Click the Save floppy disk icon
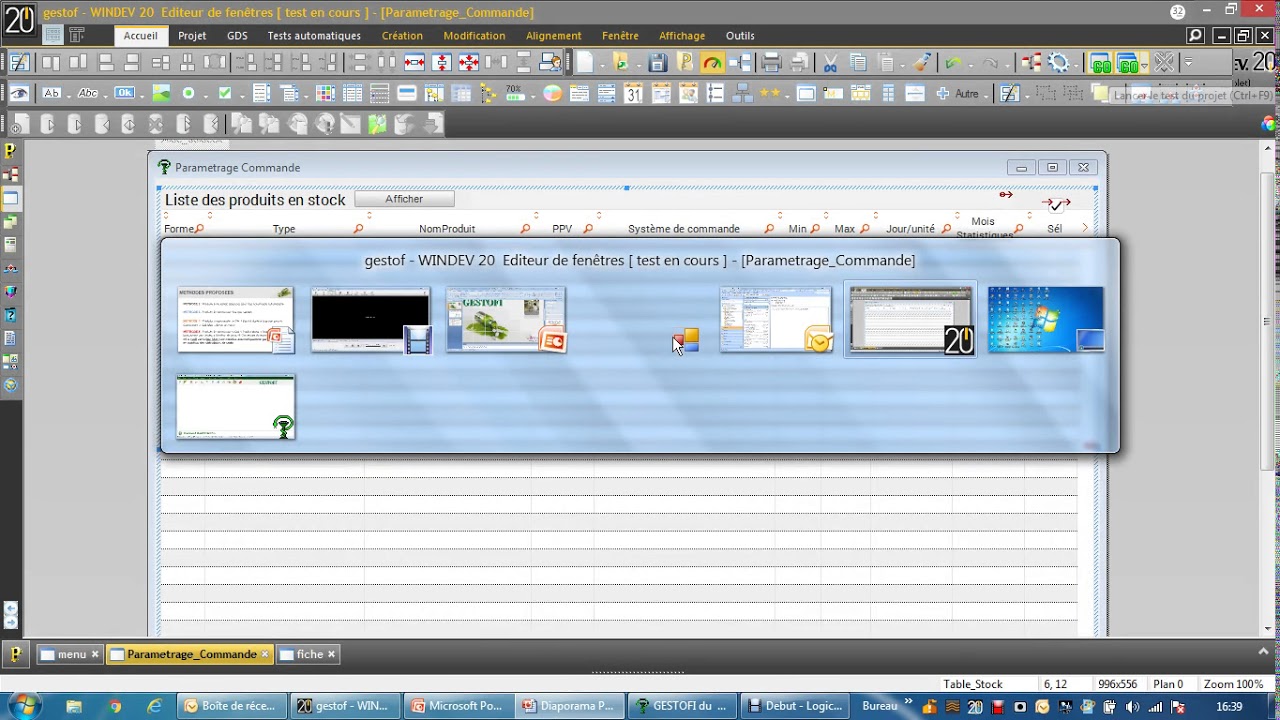Screen dimensions: 1280x720 point(657,63)
